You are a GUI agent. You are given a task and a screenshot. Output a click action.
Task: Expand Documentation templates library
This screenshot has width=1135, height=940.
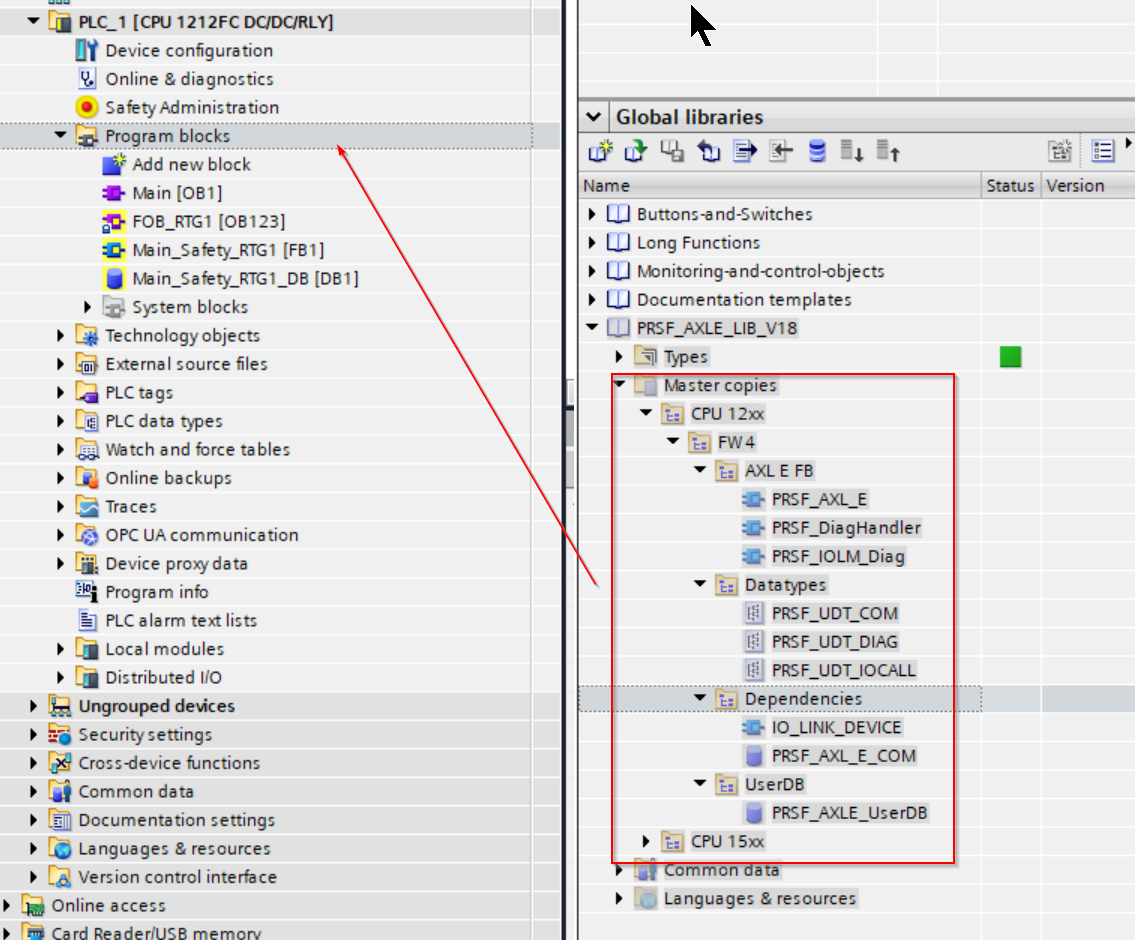[592, 300]
